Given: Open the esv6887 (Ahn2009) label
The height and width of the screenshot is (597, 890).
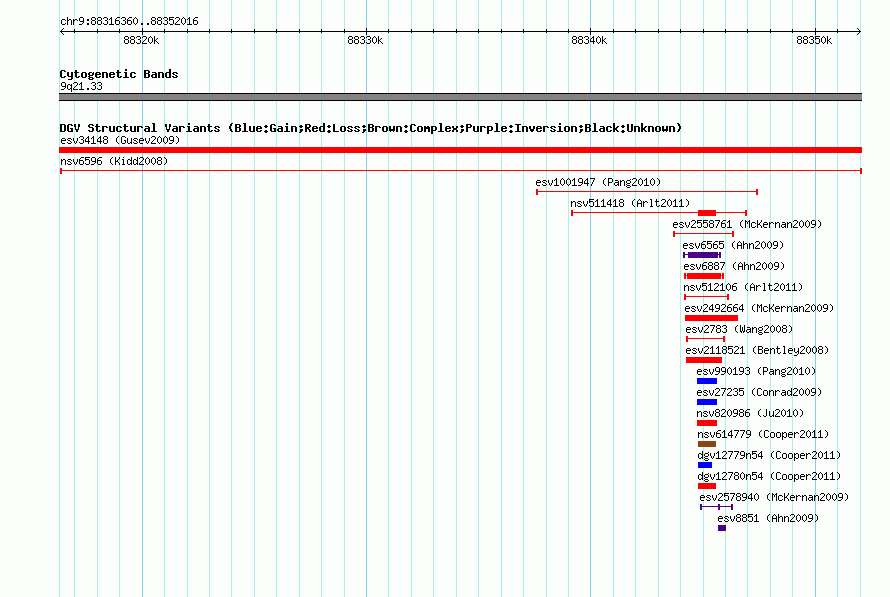Looking at the screenshot, I should pyautogui.click(x=734, y=266).
